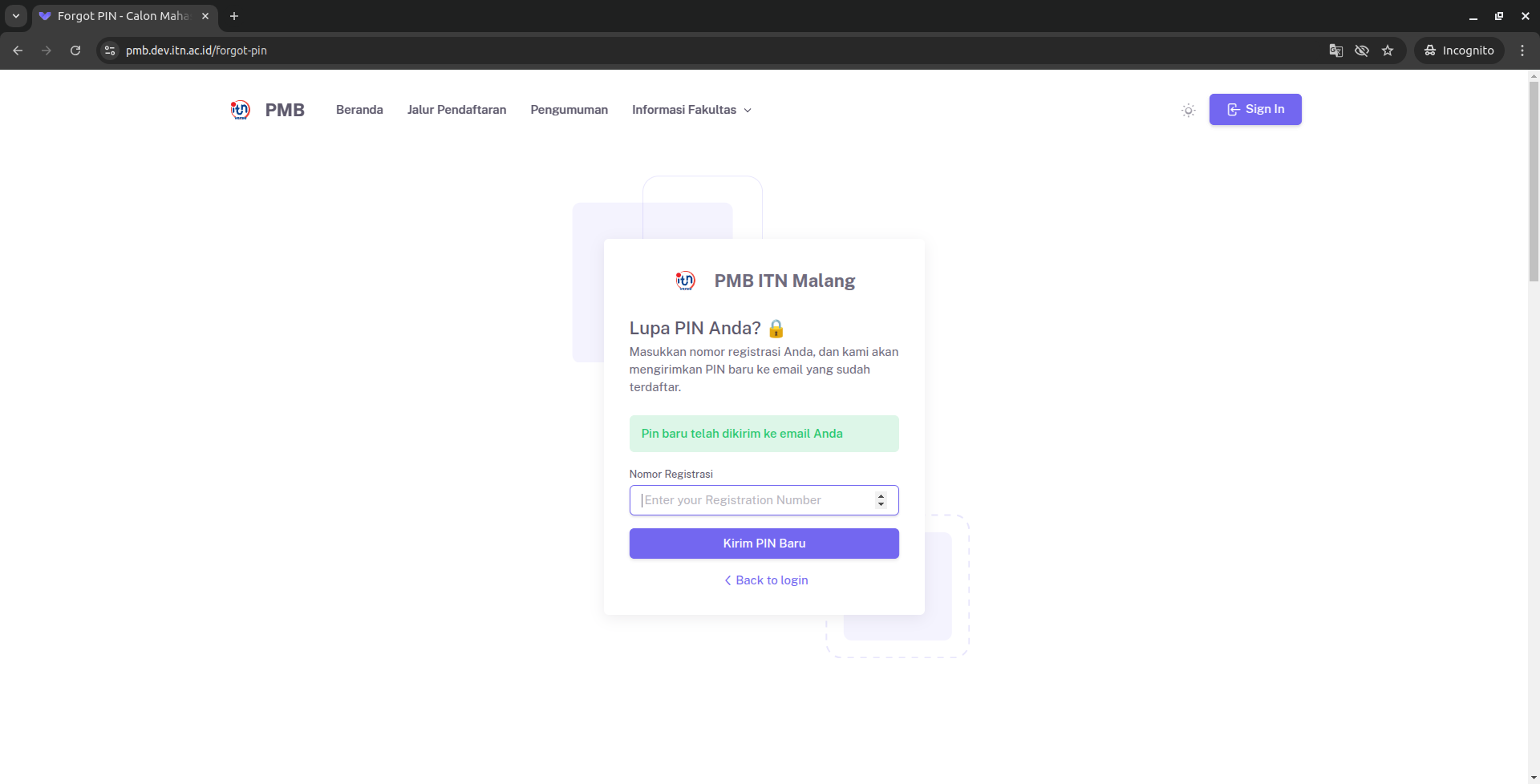Click the Nomor Registrasi label
1540x784 pixels.
(671, 475)
